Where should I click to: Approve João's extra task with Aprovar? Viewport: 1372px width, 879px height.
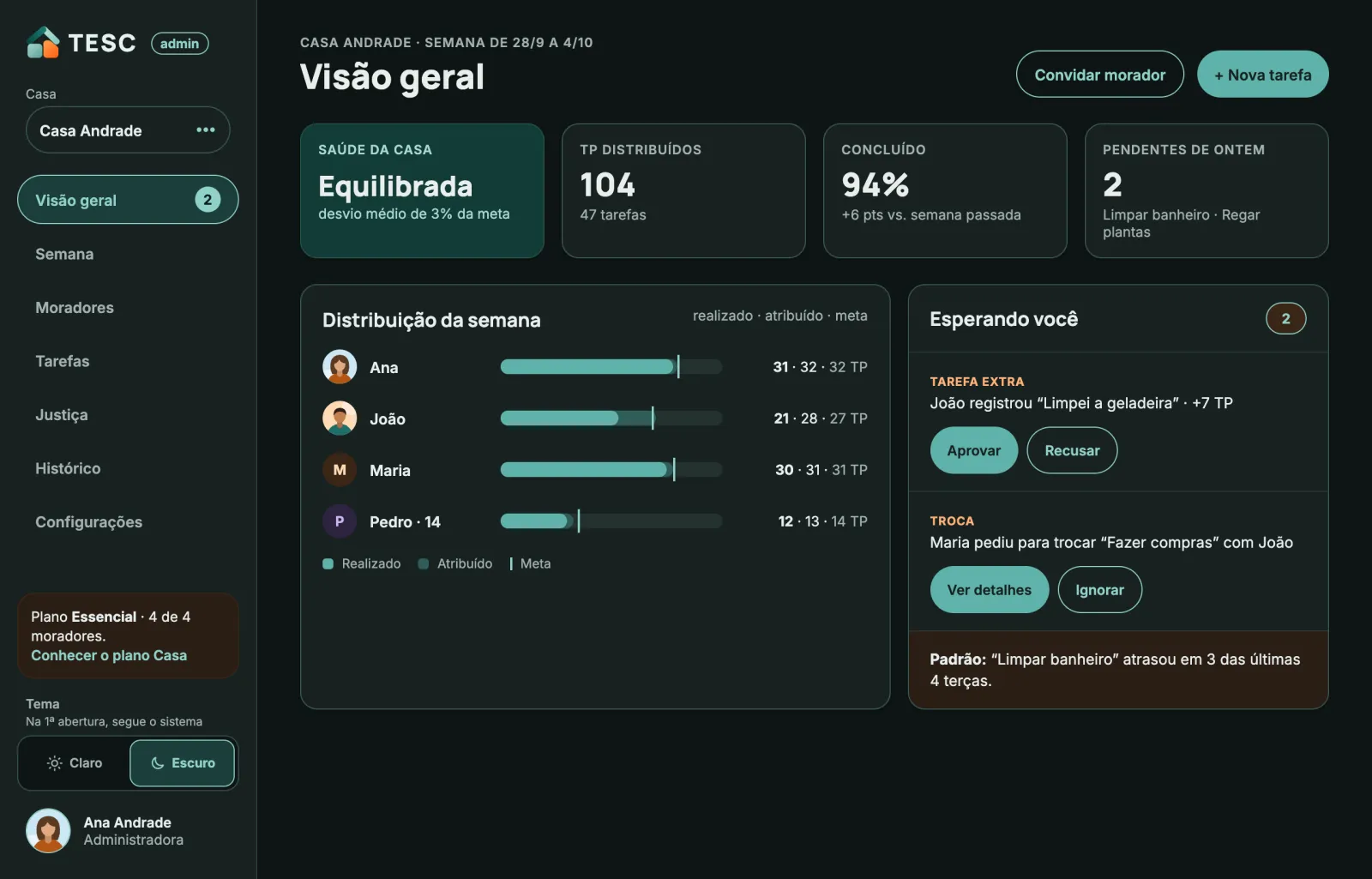coord(974,450)
